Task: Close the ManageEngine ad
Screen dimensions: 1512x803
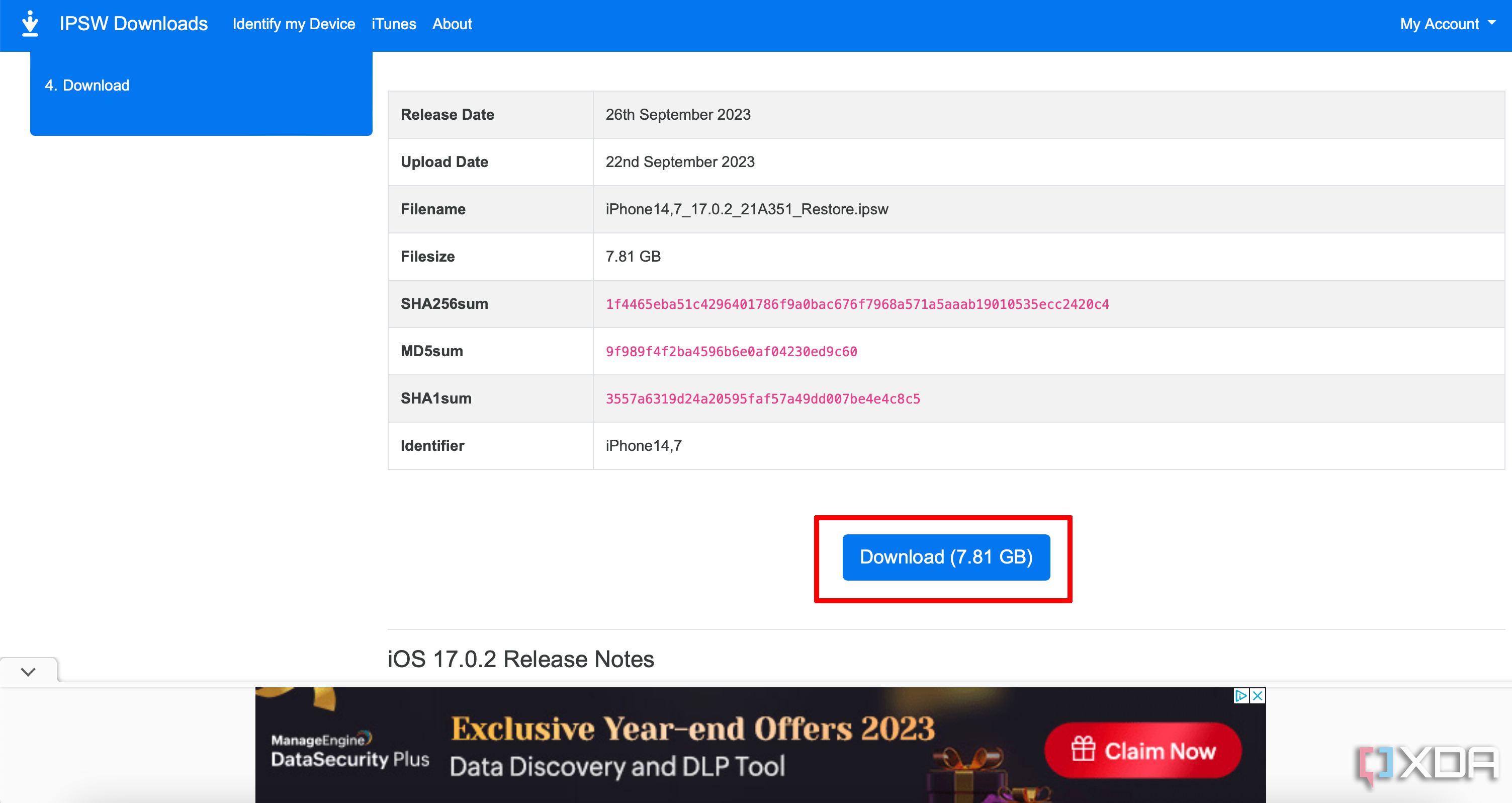Action: (1258, 695)
